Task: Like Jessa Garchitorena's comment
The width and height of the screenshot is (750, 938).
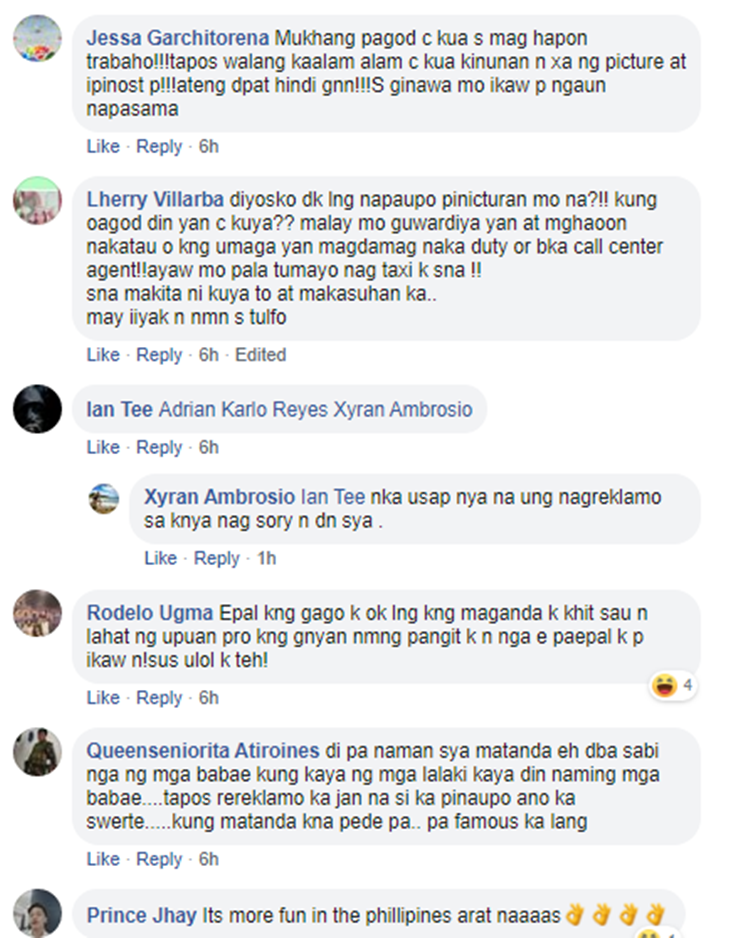Action: 103,147
